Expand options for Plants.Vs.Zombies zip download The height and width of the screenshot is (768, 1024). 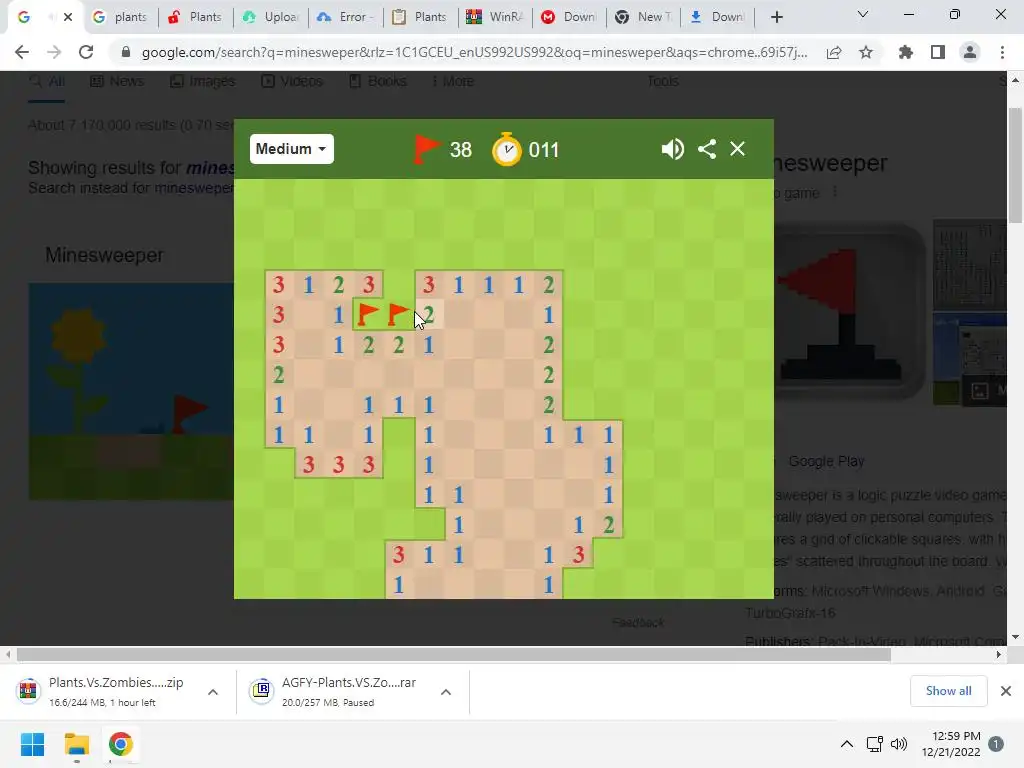213,692
